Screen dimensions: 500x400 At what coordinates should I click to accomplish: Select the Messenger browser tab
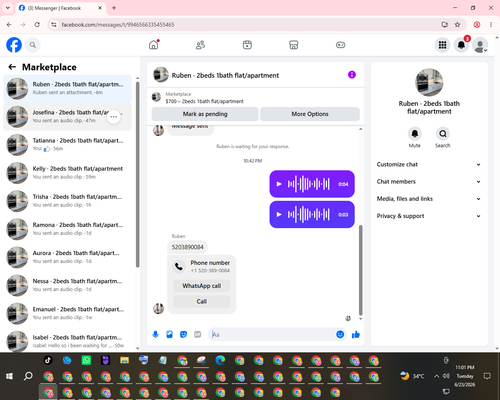(x=61, y=8)
